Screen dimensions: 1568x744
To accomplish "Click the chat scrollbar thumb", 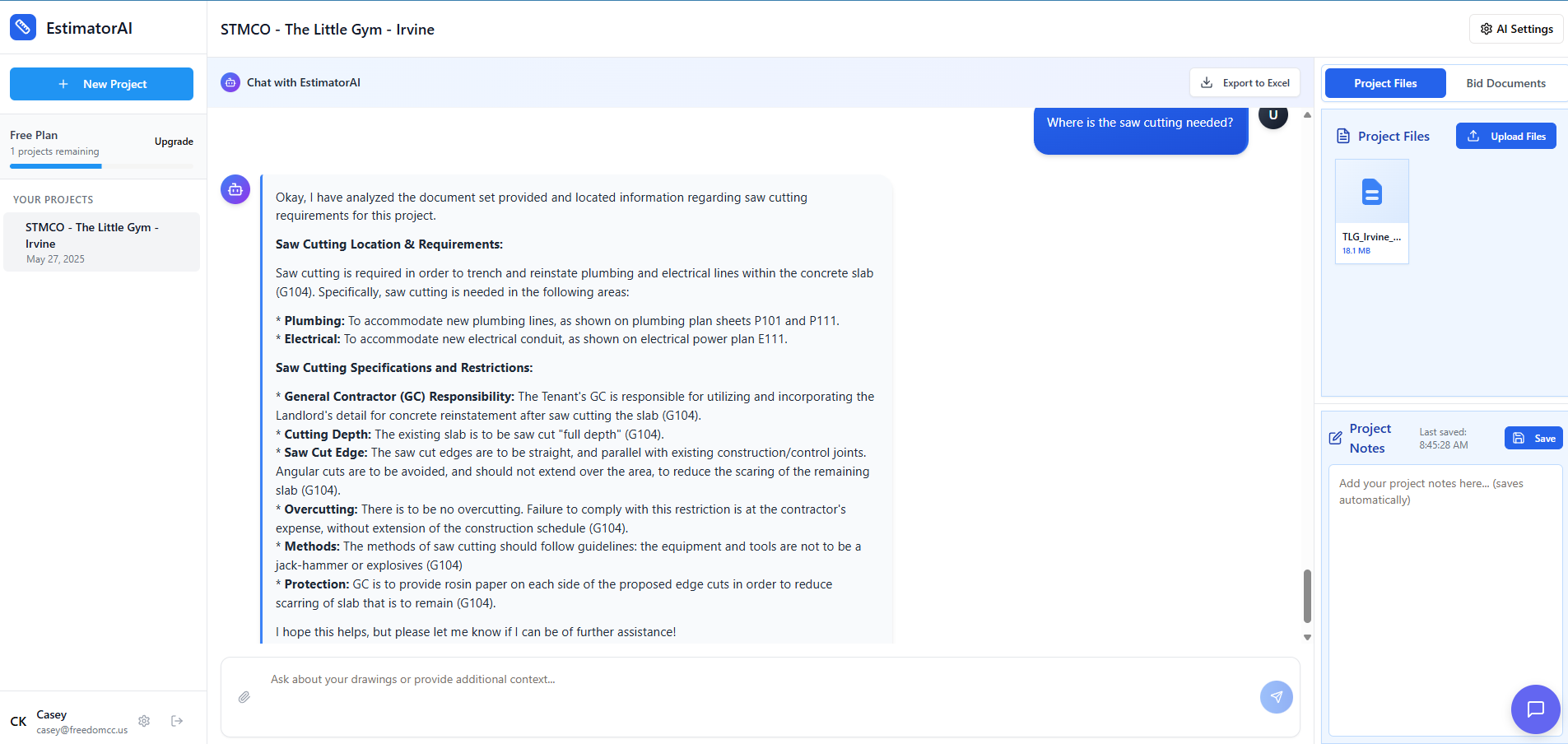I will click(1307, 596).
